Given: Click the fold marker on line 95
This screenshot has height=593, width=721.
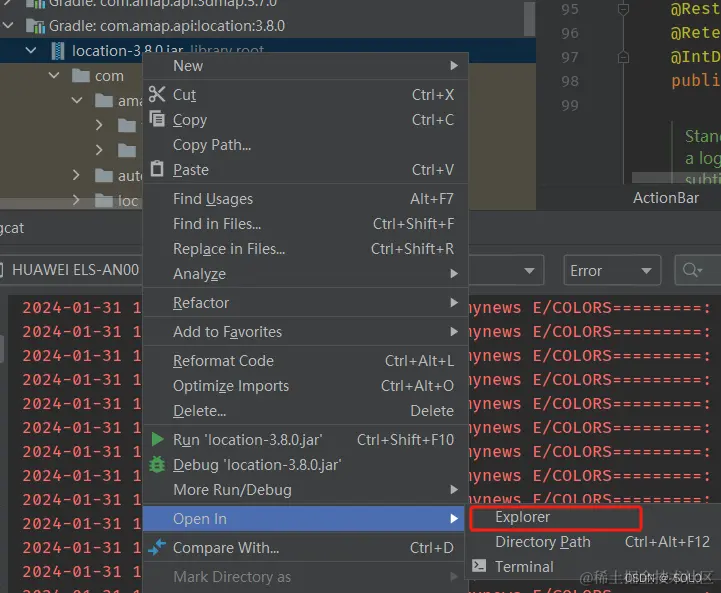Looking at the screenshot, I should (623, 9).
